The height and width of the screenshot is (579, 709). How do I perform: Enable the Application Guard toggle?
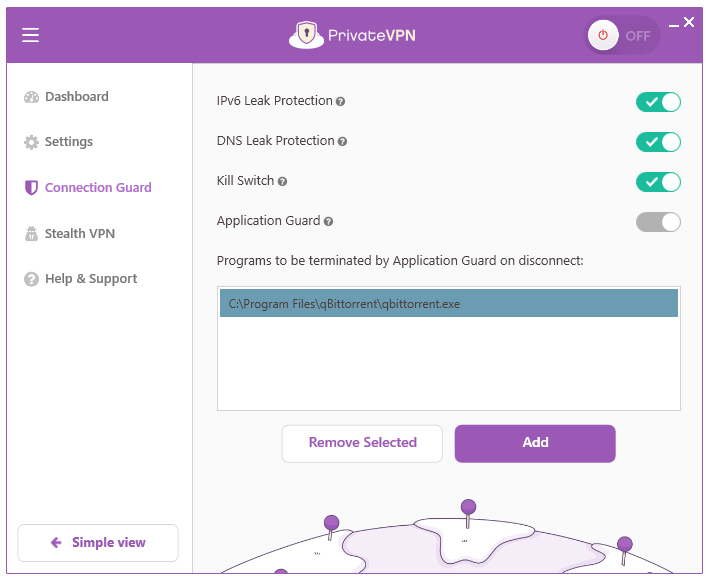[x=658, y=222]
